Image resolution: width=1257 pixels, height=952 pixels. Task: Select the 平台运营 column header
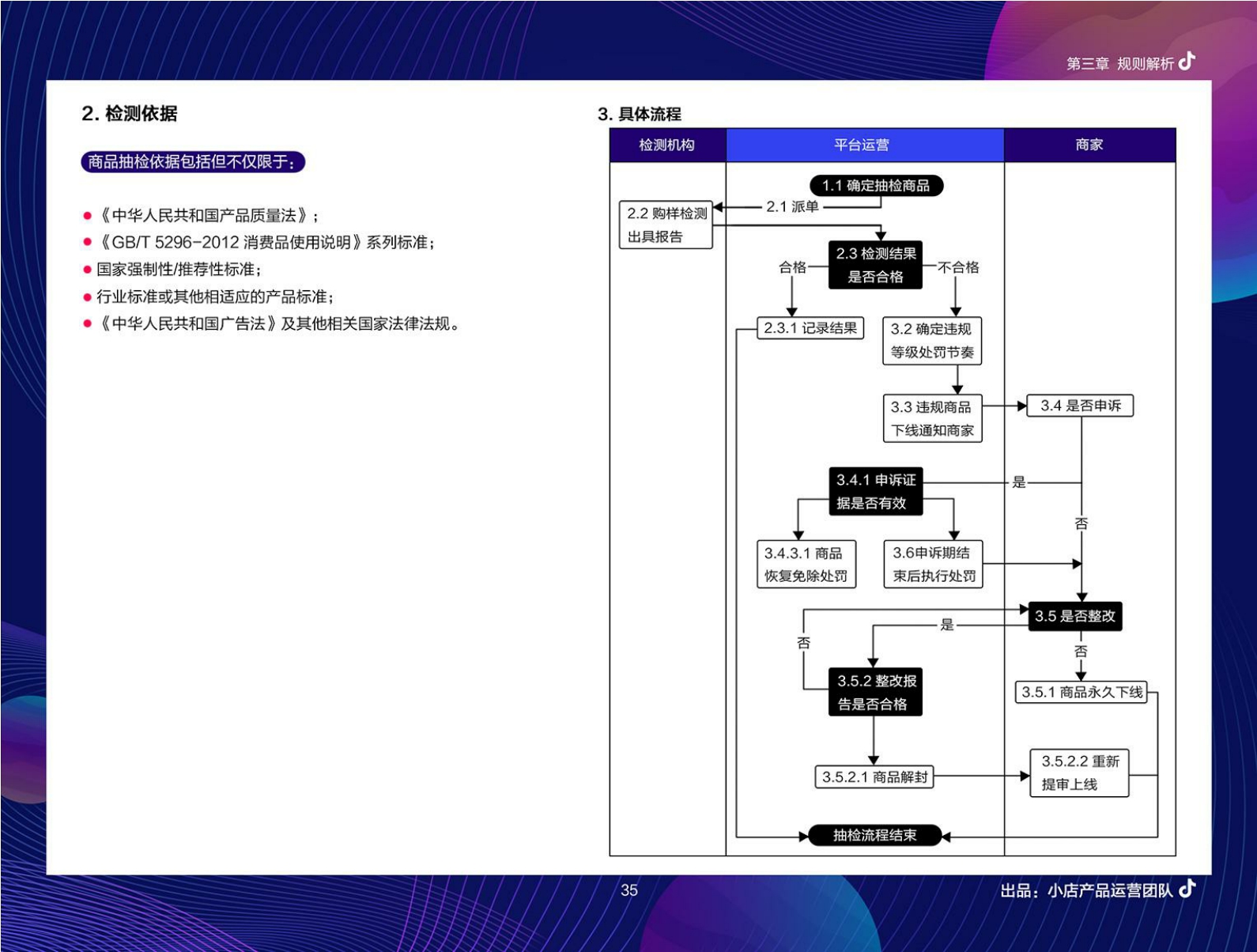863,145
